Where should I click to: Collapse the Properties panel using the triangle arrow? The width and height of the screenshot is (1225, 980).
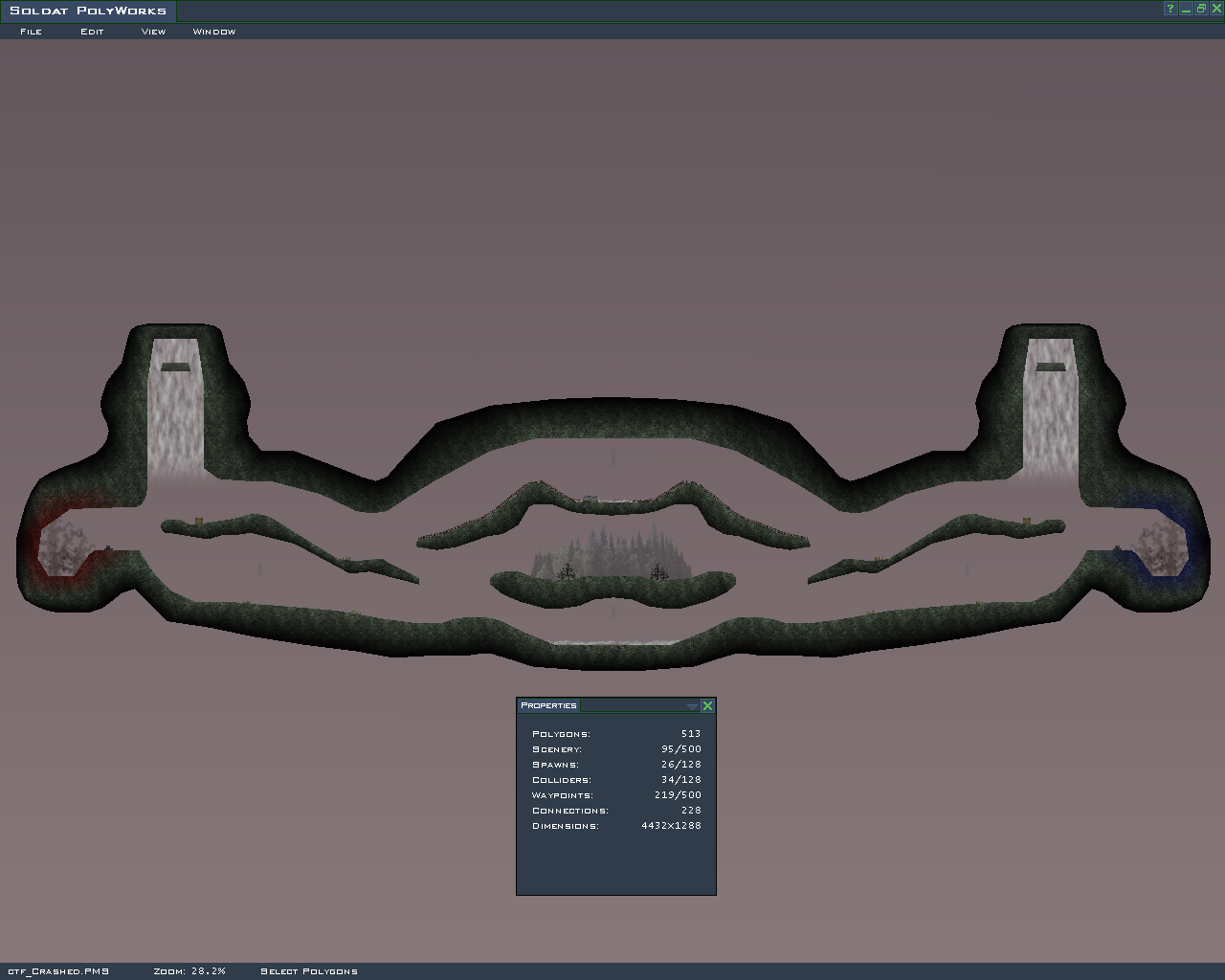coord(692,706)
